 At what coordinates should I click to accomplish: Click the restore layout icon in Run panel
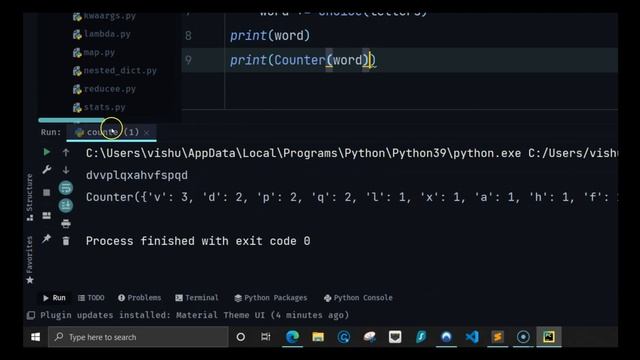pyautogui.click(x=47, y=215)
